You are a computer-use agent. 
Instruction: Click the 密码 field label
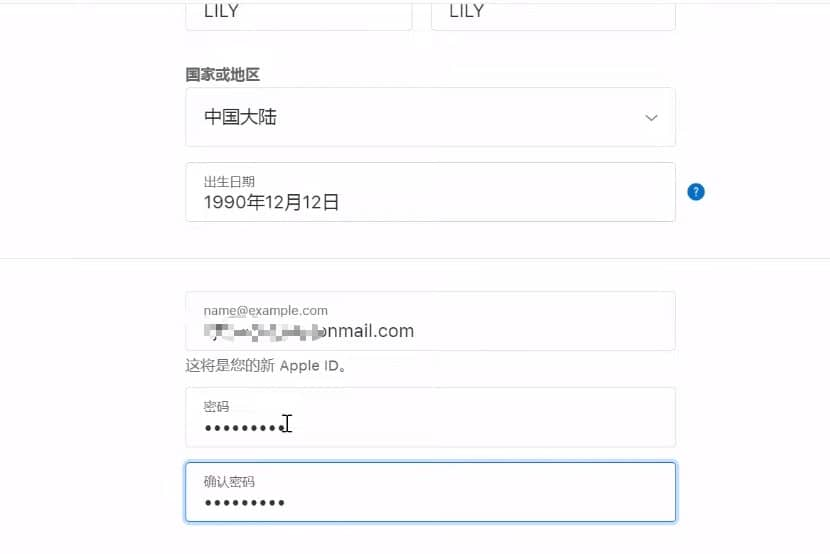pos(216,406)
